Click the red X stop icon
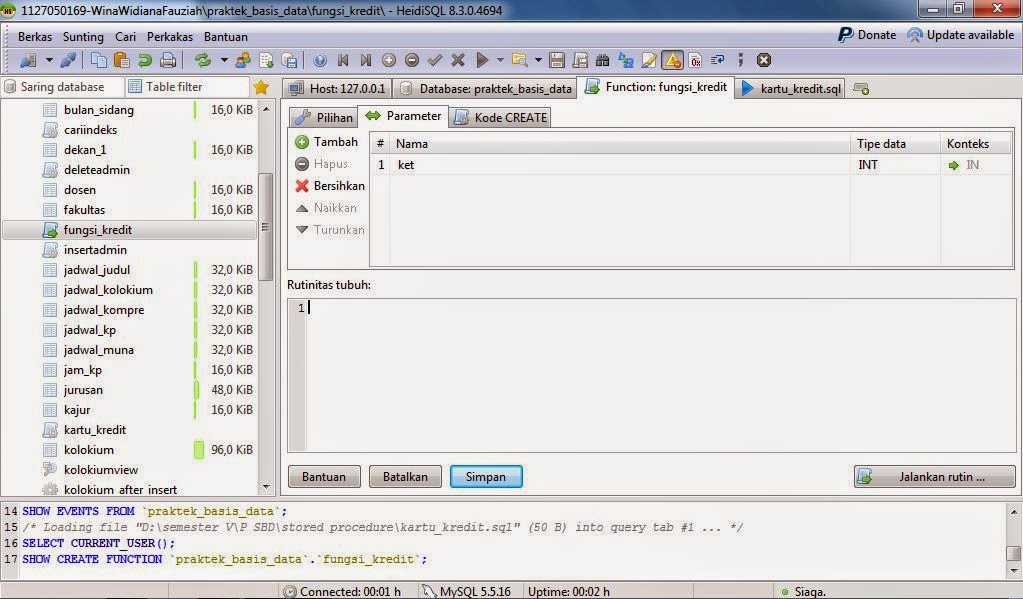The height and width of the screenshot is (599, 1023). click(762, 60)
